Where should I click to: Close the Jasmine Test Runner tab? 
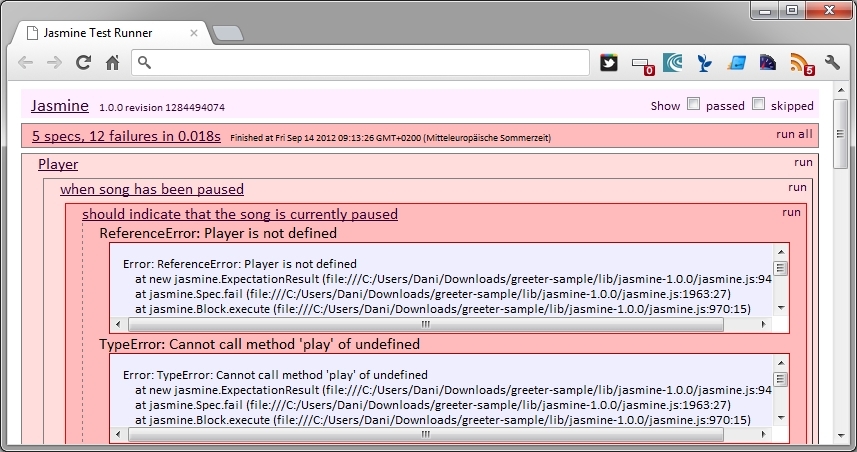click(x=193, y=33)
